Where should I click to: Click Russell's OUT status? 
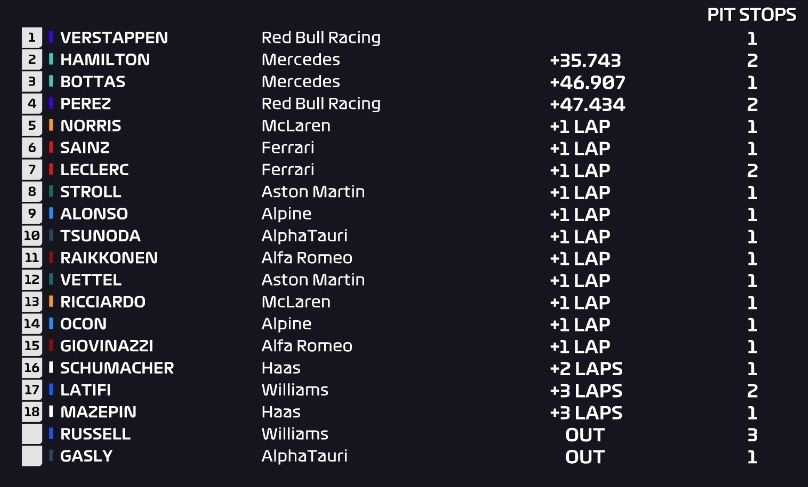click(x=584, y=435)
